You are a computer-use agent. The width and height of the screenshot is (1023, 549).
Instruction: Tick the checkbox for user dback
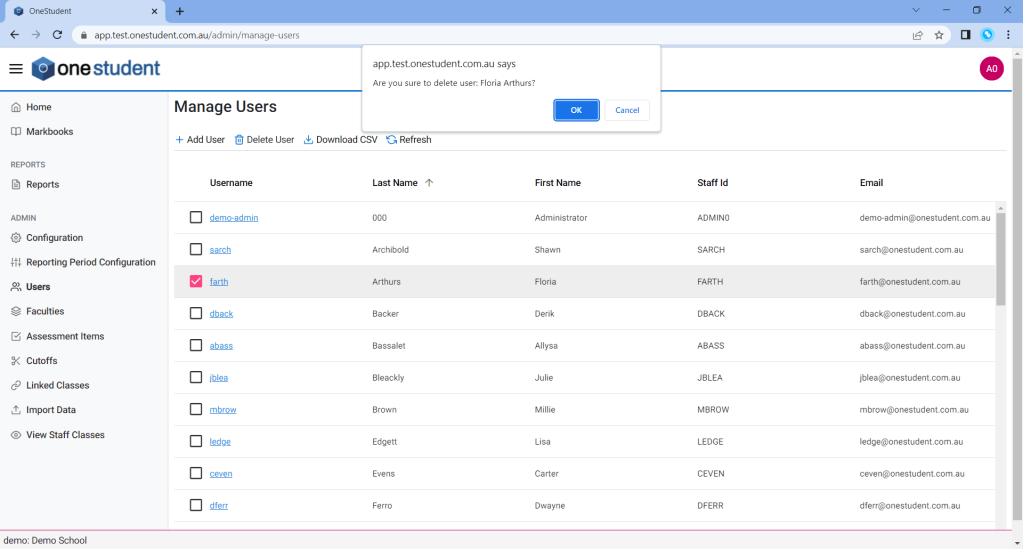(196, 314)
